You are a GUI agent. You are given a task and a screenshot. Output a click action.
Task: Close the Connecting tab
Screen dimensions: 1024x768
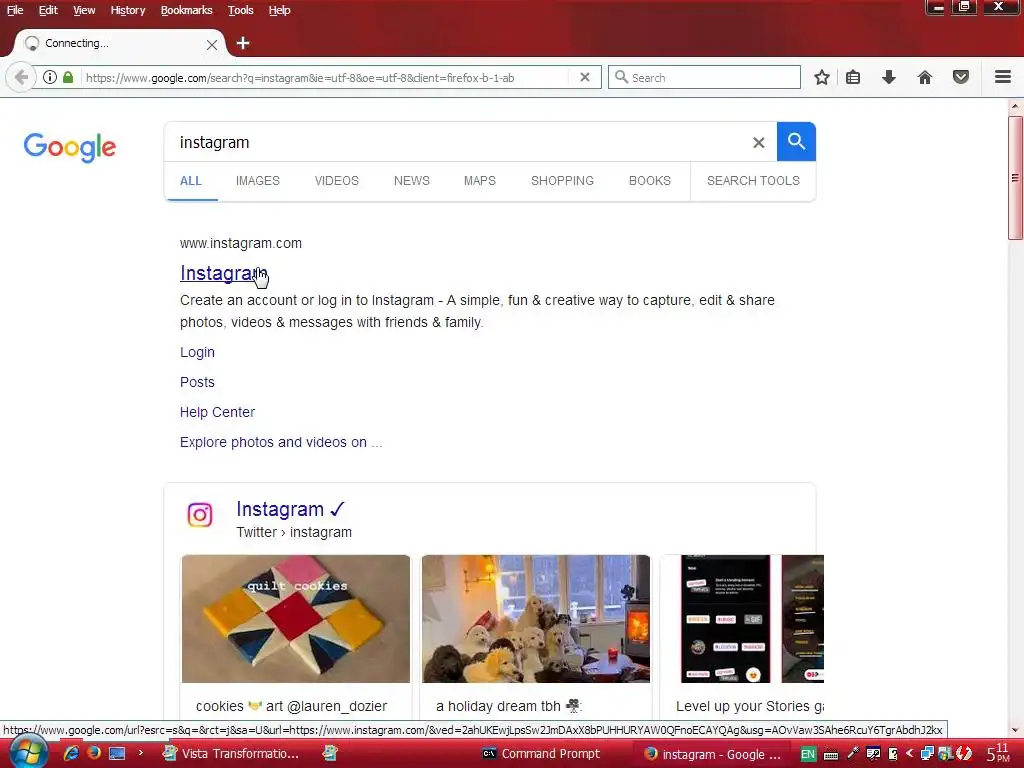212,44
